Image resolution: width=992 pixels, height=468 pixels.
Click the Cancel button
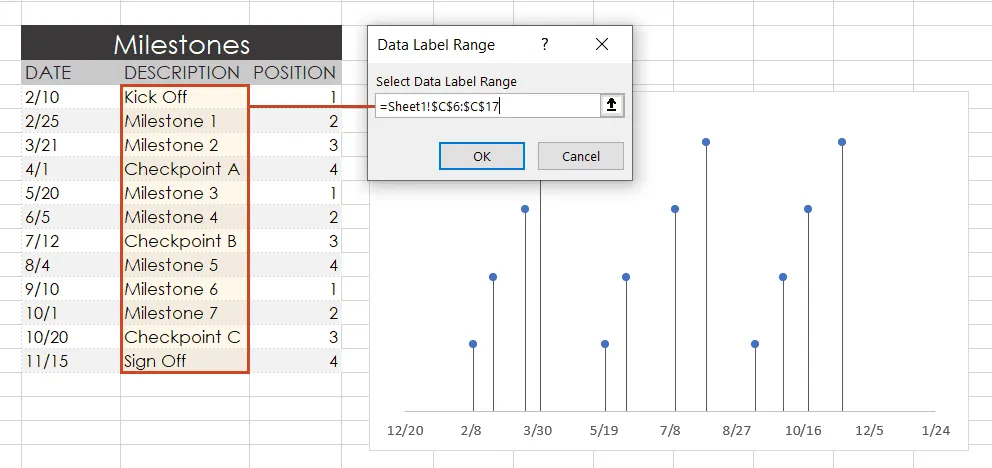coord(580,156)
